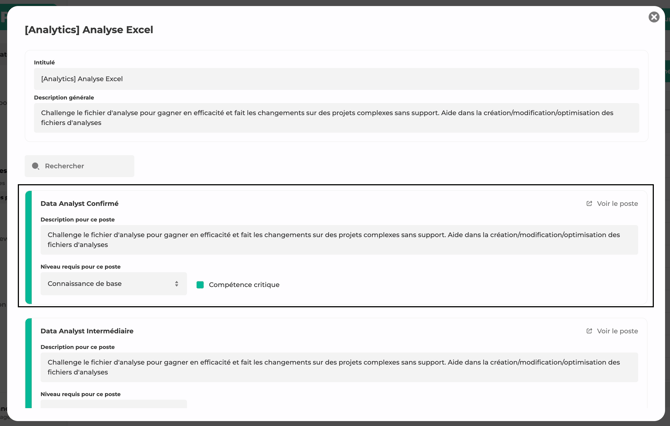670x426 pixels.
Task: Edit Data Analyst Intermédiaire post description
Action: [338, 367]
